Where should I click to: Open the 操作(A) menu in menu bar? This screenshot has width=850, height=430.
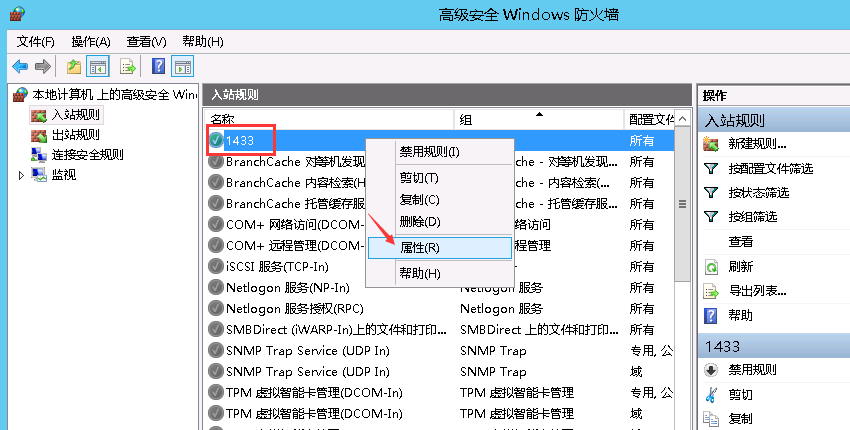pos(90,41)
